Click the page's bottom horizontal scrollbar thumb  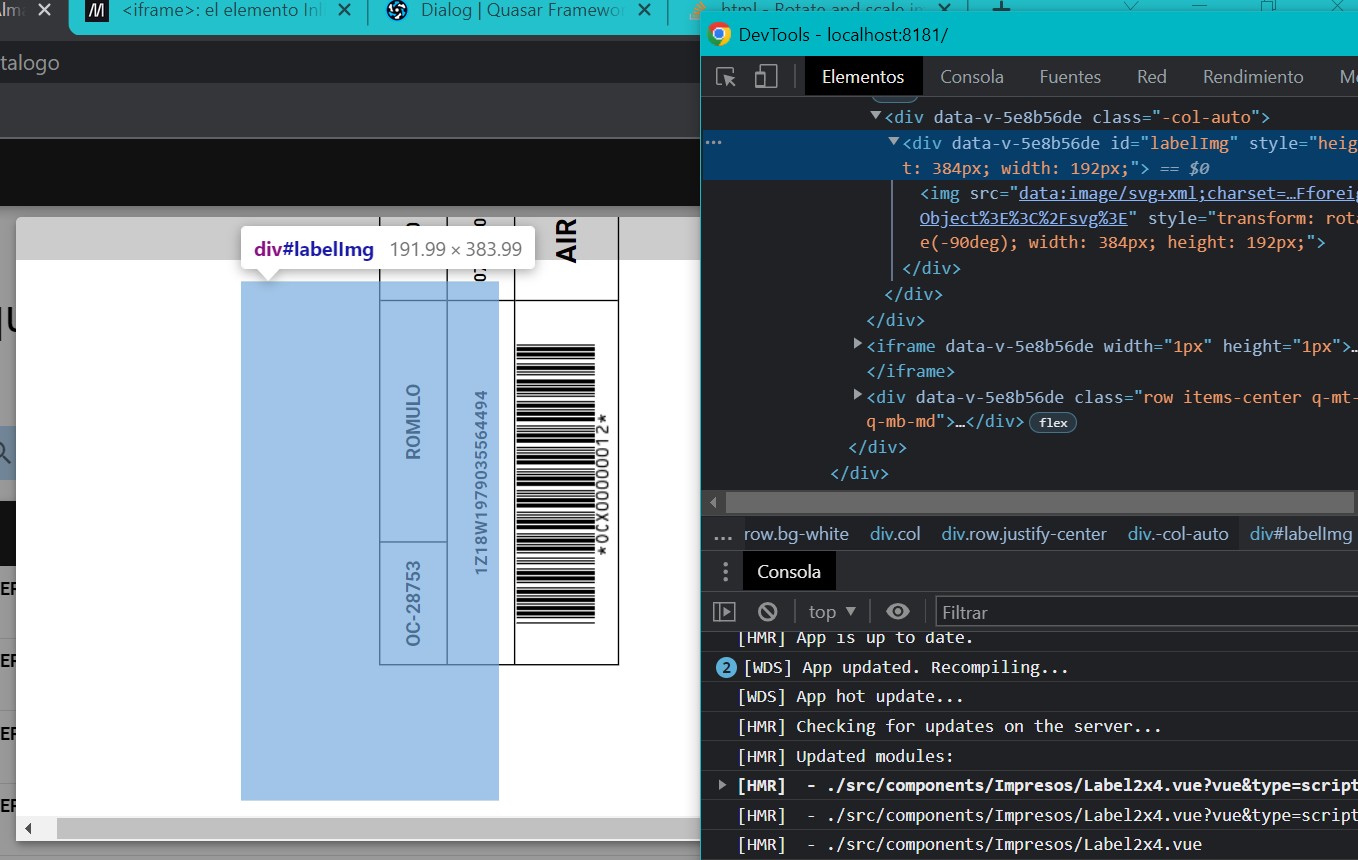[x=378, y=829]
